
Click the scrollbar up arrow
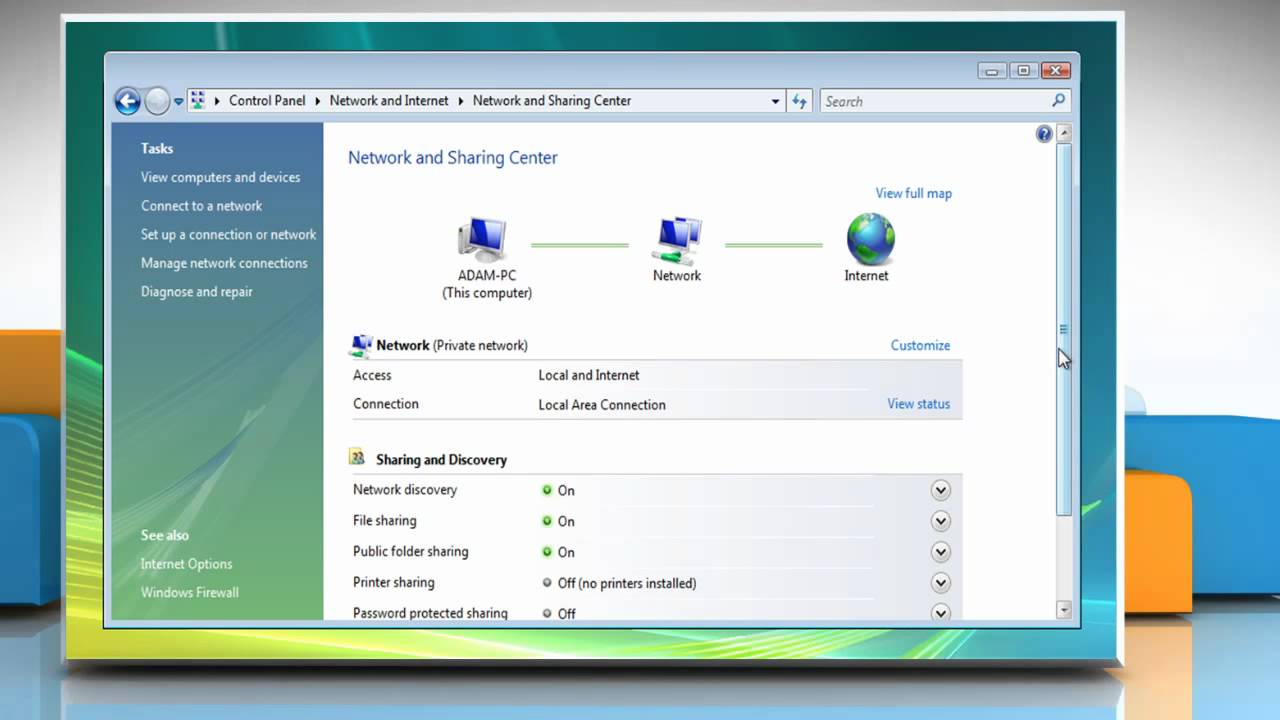[x=1064, y=133]
